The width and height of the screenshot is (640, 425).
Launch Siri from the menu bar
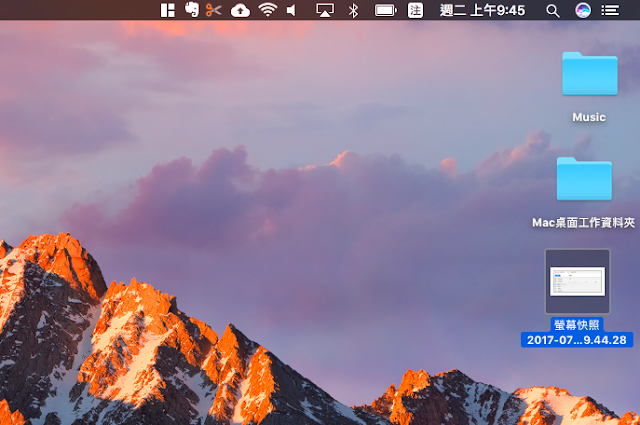click(583, 10)
